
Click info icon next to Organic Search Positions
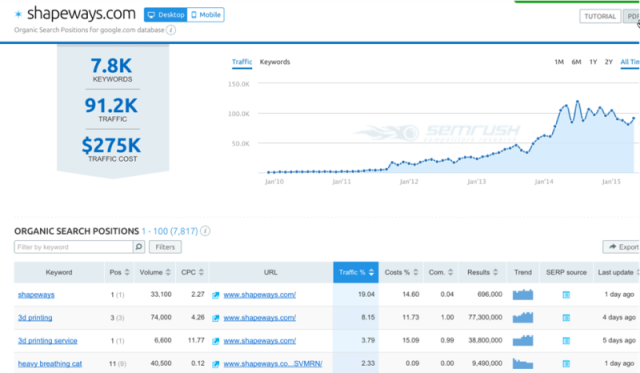point(205,231)
